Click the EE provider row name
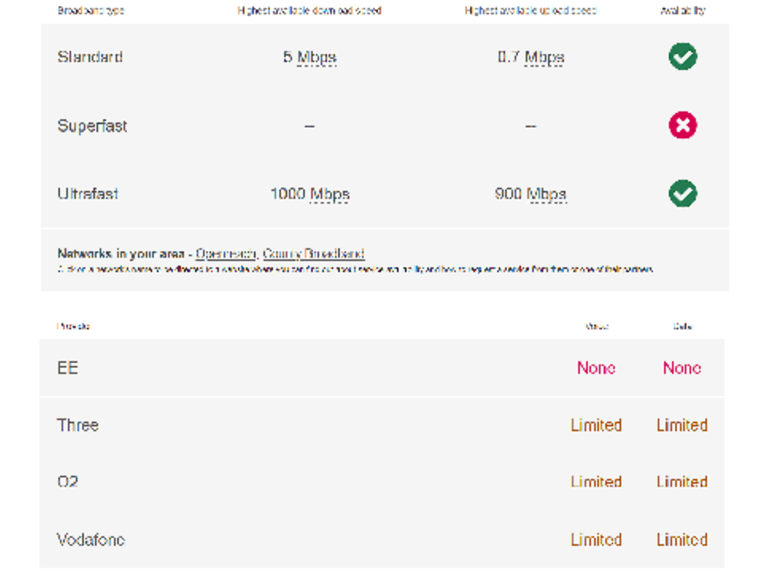 click(x=67, y=368)
